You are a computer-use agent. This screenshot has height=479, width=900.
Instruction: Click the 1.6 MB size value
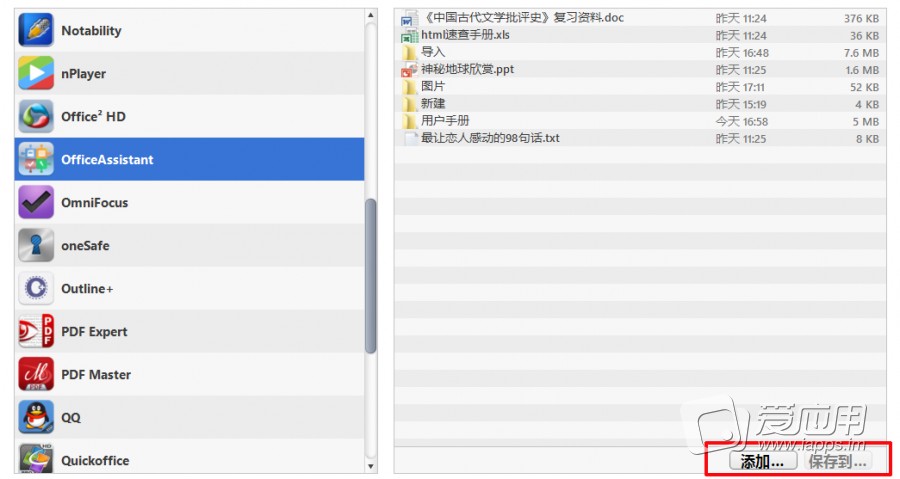[x=862, y=70]
